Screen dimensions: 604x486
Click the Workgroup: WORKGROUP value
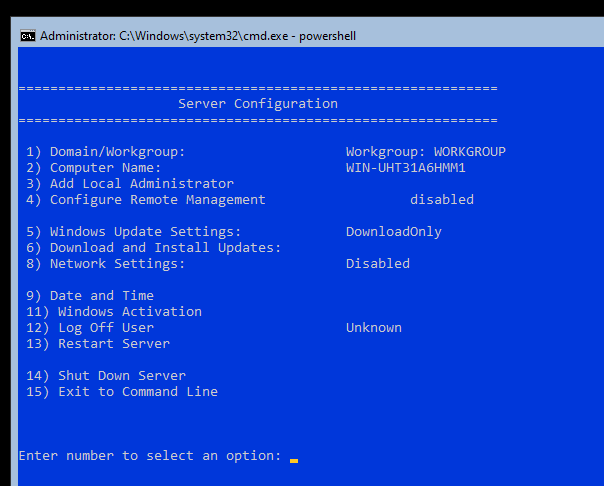pyautogui.click(x=426, y=152)
